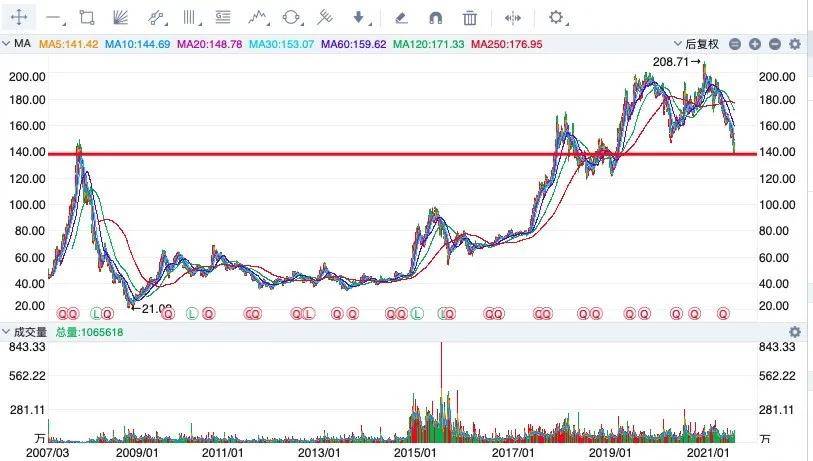Click the 2021/01 date axis label
The width and height of the screenshot is (813, 461).
pyautogui.click(x=708, y=452)
